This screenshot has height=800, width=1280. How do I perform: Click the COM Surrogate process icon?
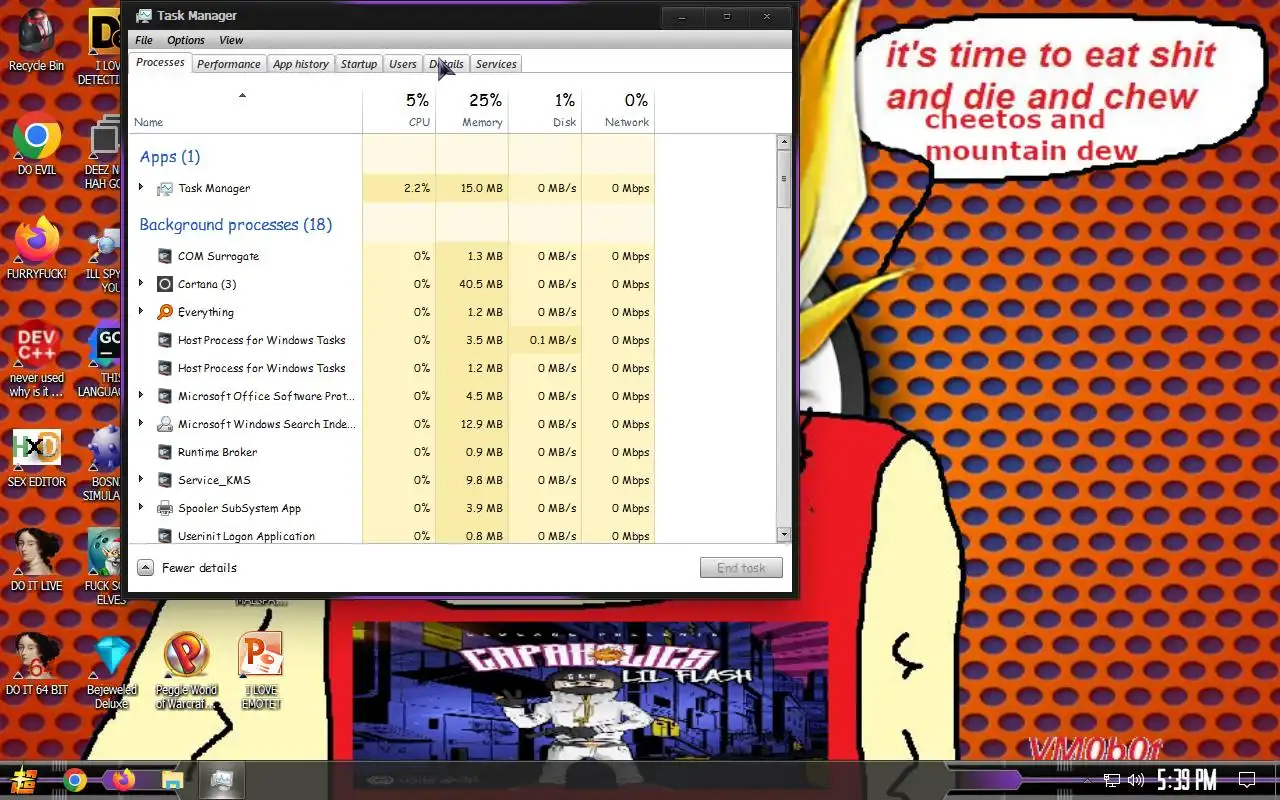165,256
